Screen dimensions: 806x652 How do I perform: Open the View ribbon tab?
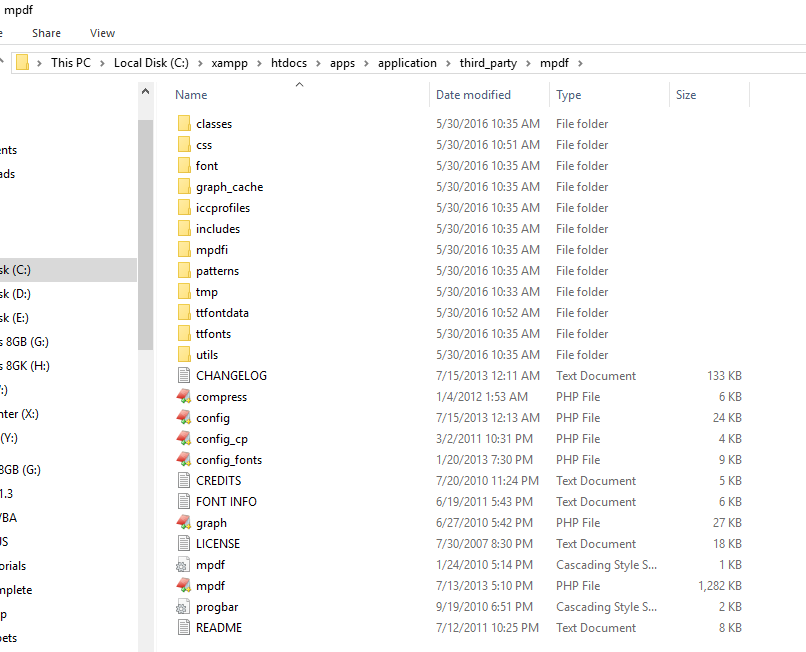[102, 33]
